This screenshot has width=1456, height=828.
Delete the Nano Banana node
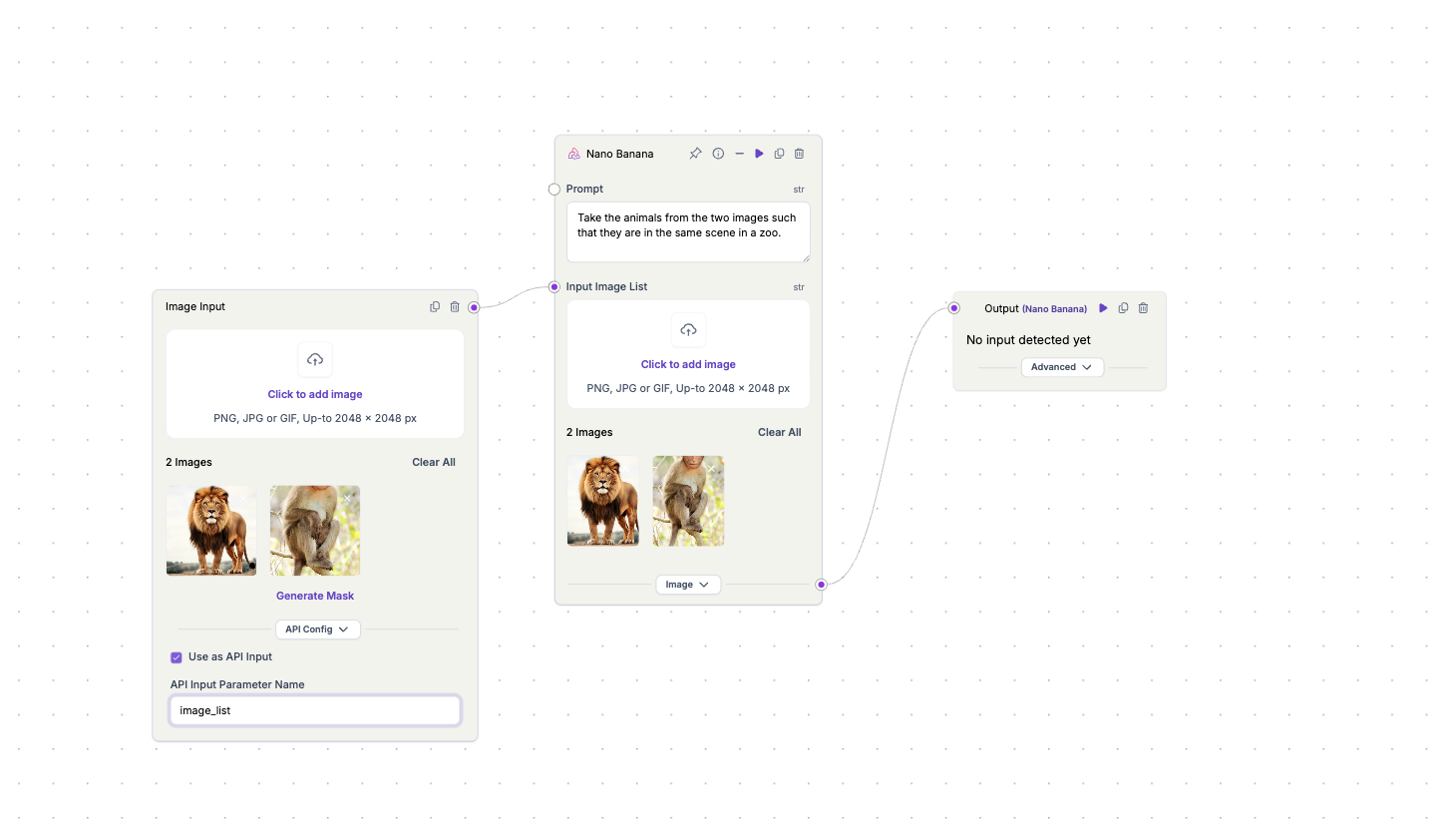click(799, 154)
